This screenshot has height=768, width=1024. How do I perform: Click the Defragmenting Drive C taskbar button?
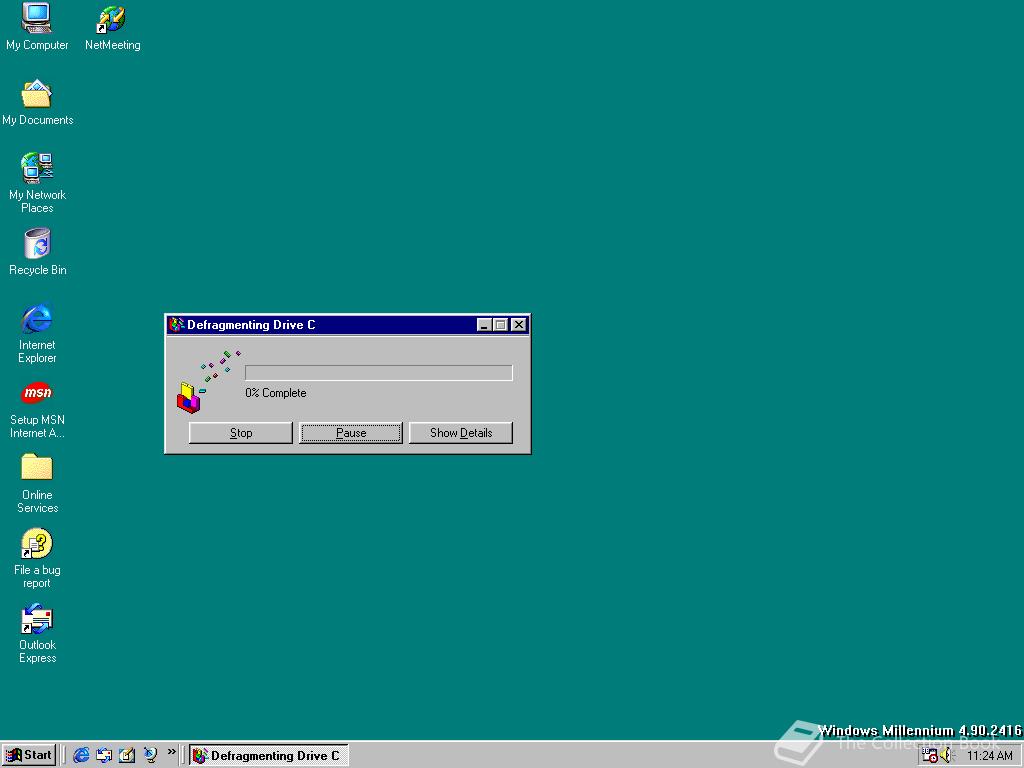tap(268, 756)
